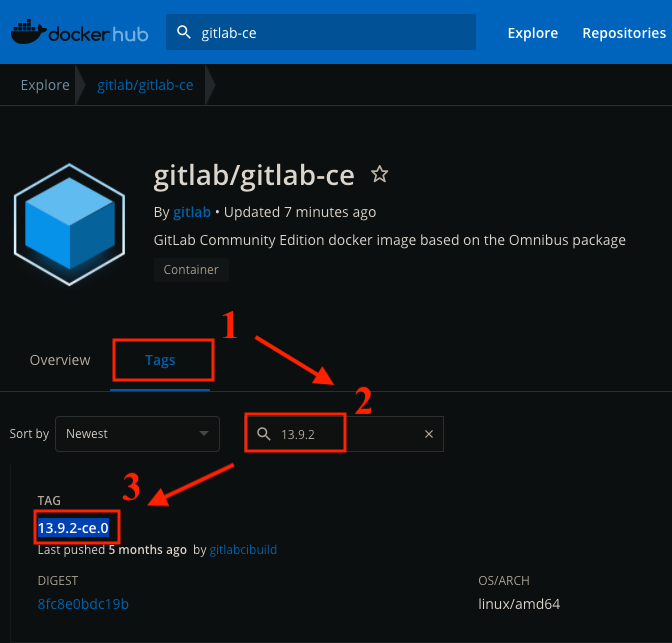Click the TAG label
Viewport: 672px width, 643px height.
(49, 500)
